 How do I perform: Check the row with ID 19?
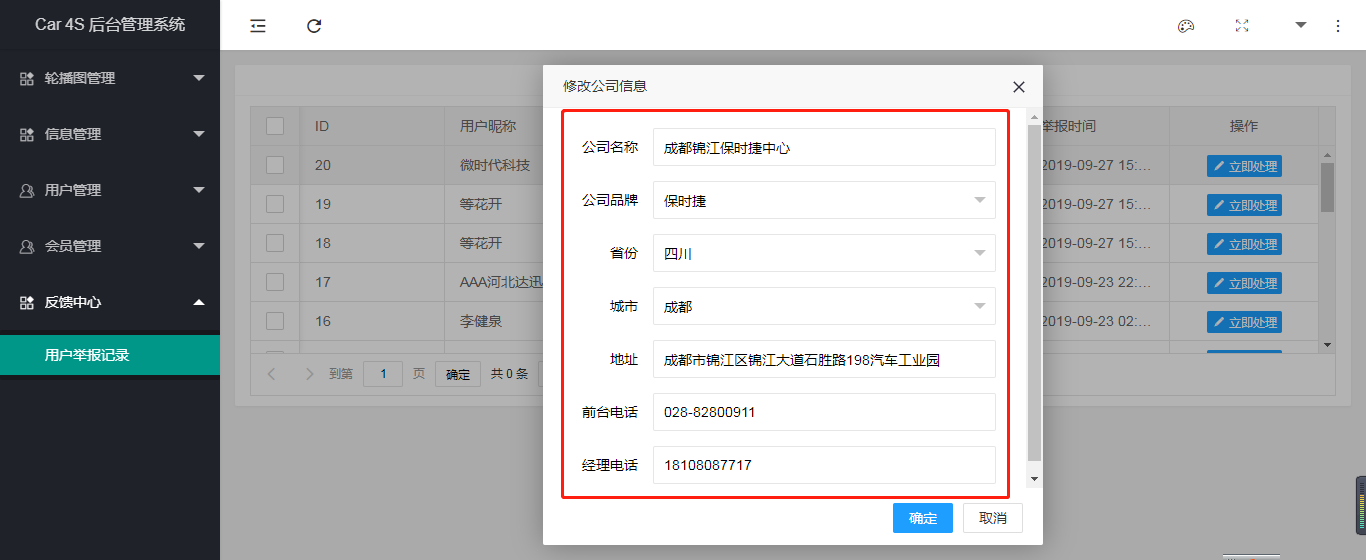point(275,204)
